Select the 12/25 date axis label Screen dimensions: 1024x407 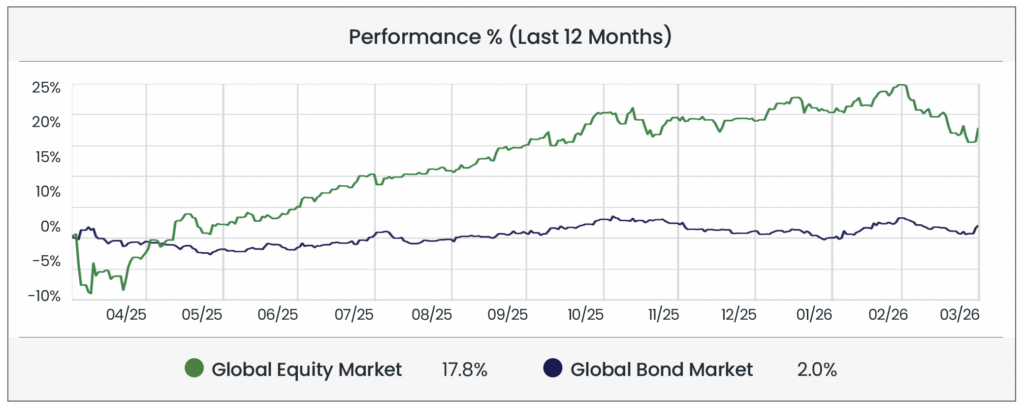tap(737, 314)
